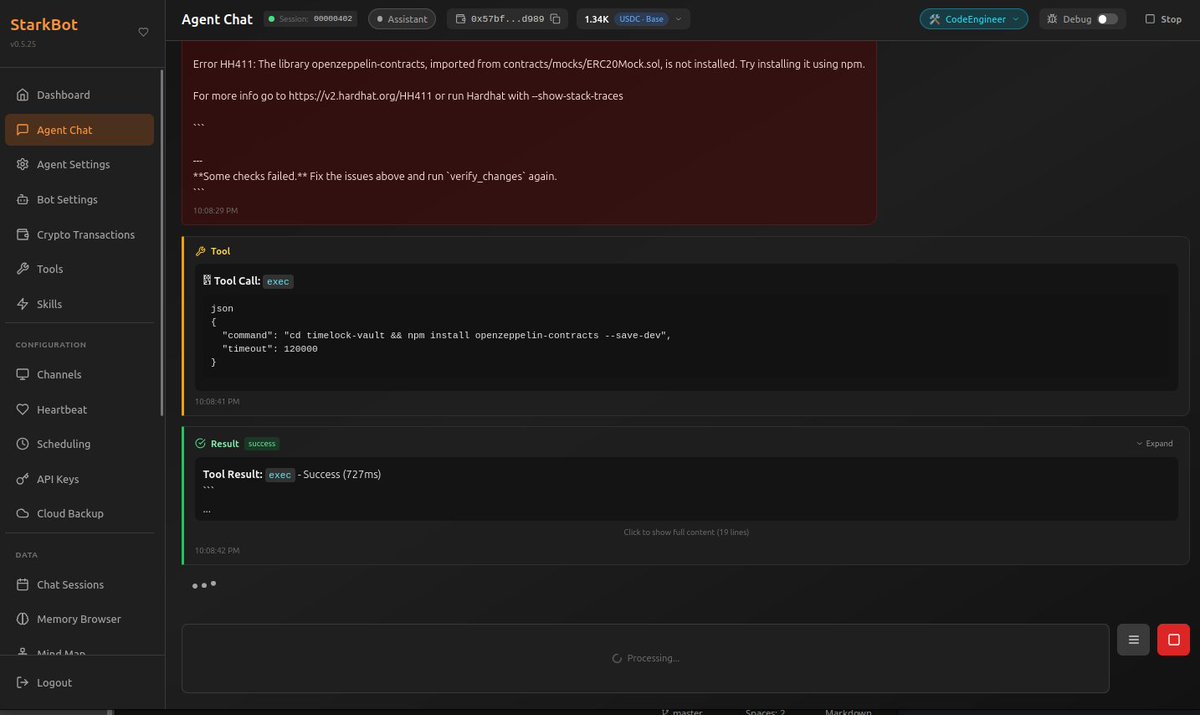The height and width of the screenshot is (715, 1200).
Task: Click the timestamp 10:08:41 PM
Action: coord(217,401)
